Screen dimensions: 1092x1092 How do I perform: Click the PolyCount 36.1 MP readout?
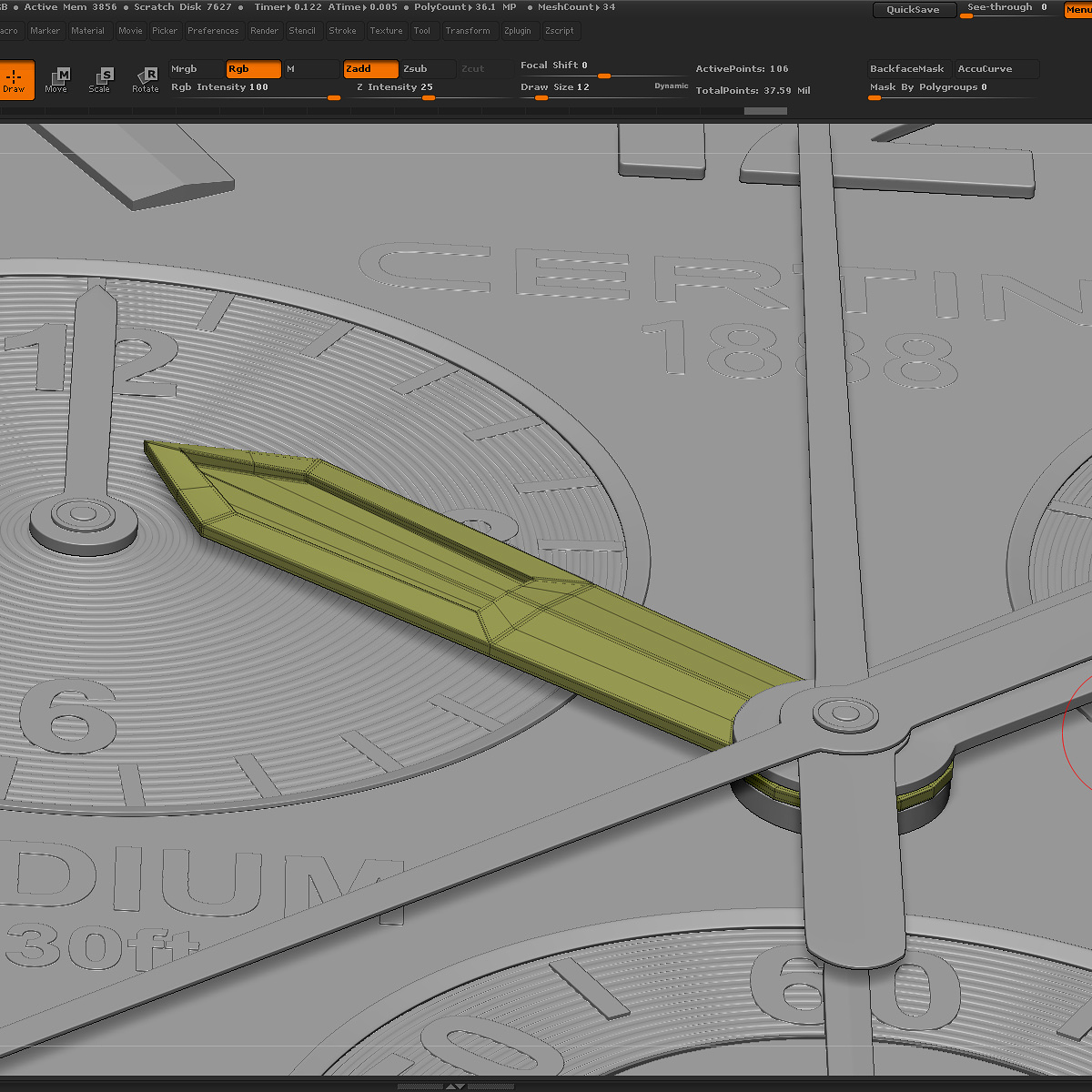click(465, 7)
